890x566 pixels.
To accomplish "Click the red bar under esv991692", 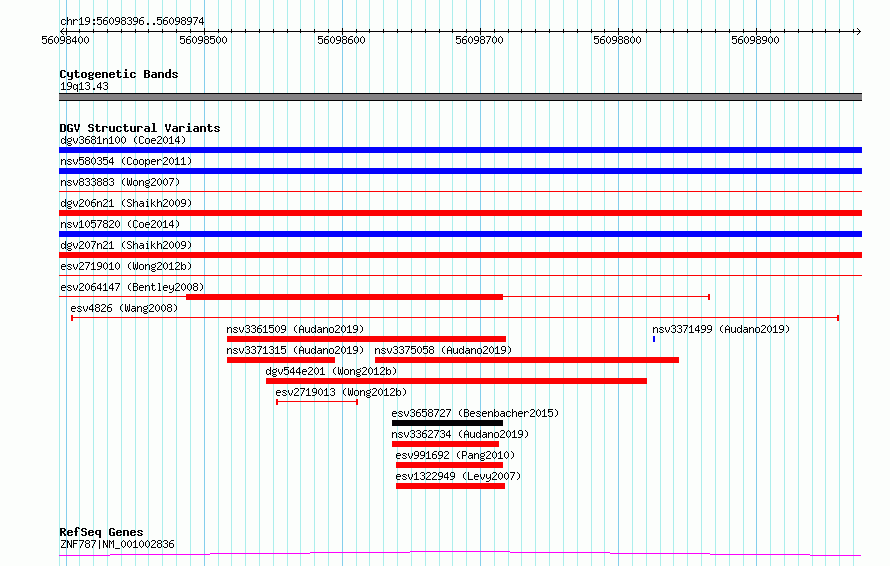I will click(450, 465).
